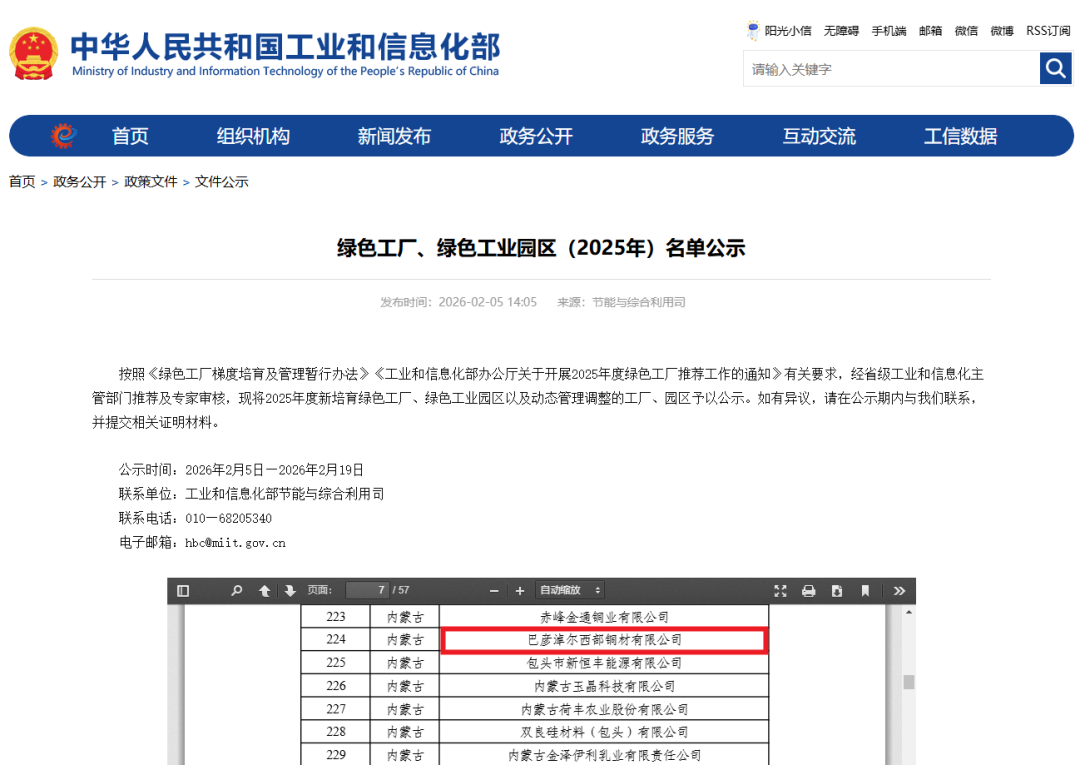Open find-in-document search in PDF toolbar
Viewport: 1080px width, 765px height.
click(237, 591)
